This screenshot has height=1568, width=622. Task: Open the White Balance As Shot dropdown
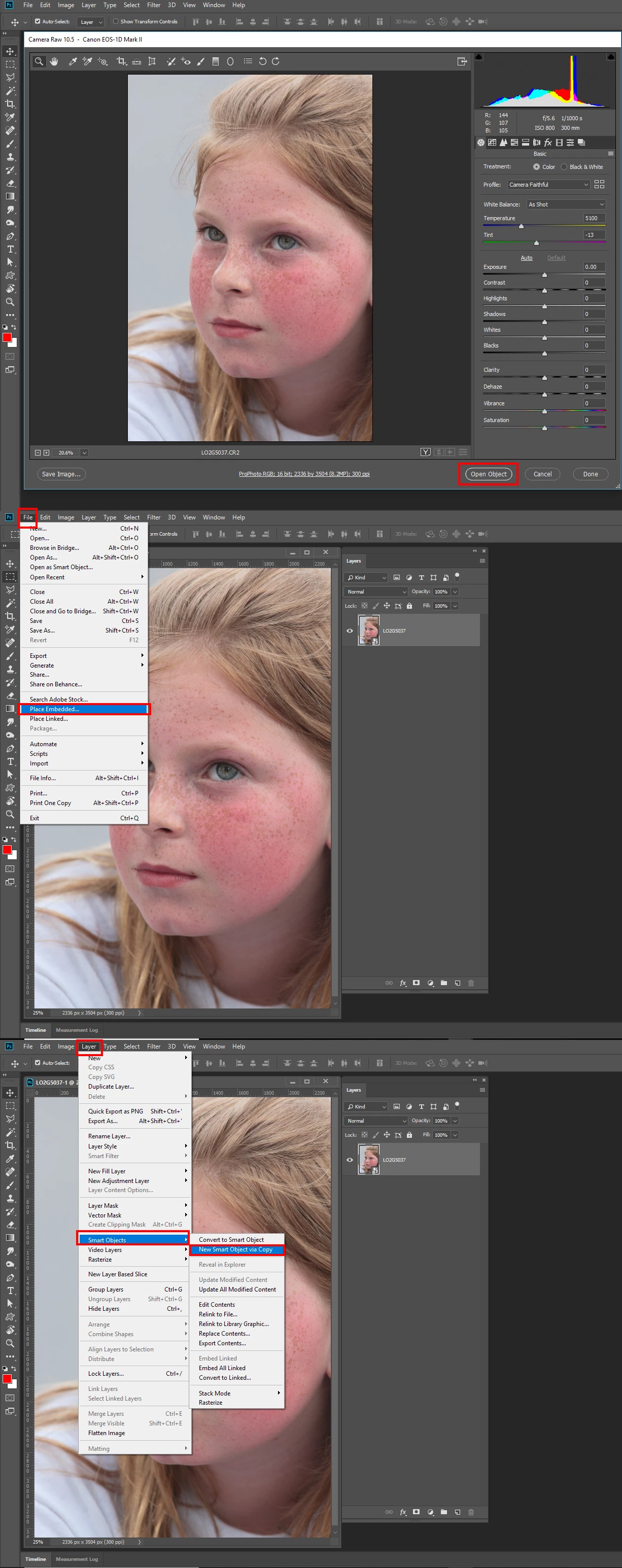(566, 204)
